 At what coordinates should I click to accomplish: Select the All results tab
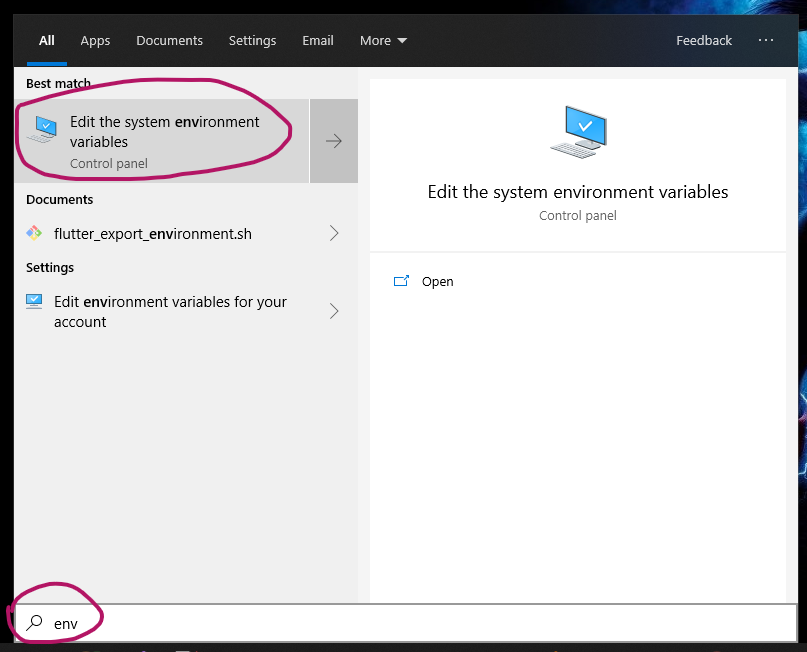pyautogui.click(x=47, y=41)
